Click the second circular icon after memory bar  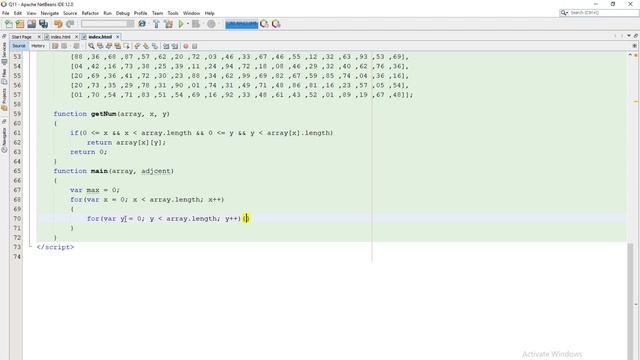(x=276, y=24)
